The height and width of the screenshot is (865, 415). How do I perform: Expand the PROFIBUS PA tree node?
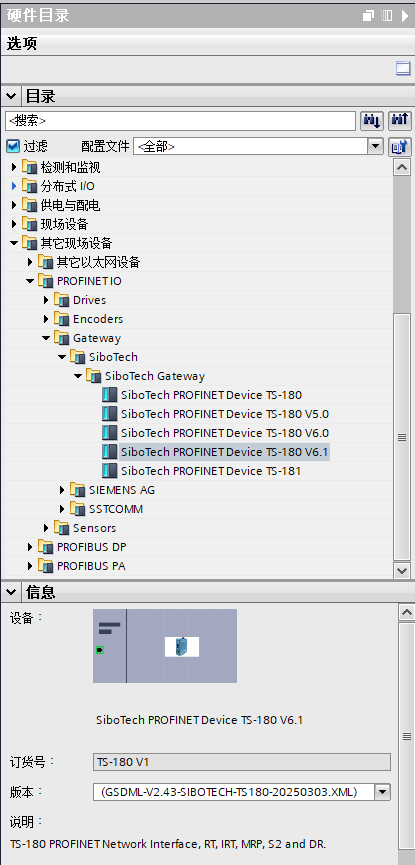coord(30,566)
